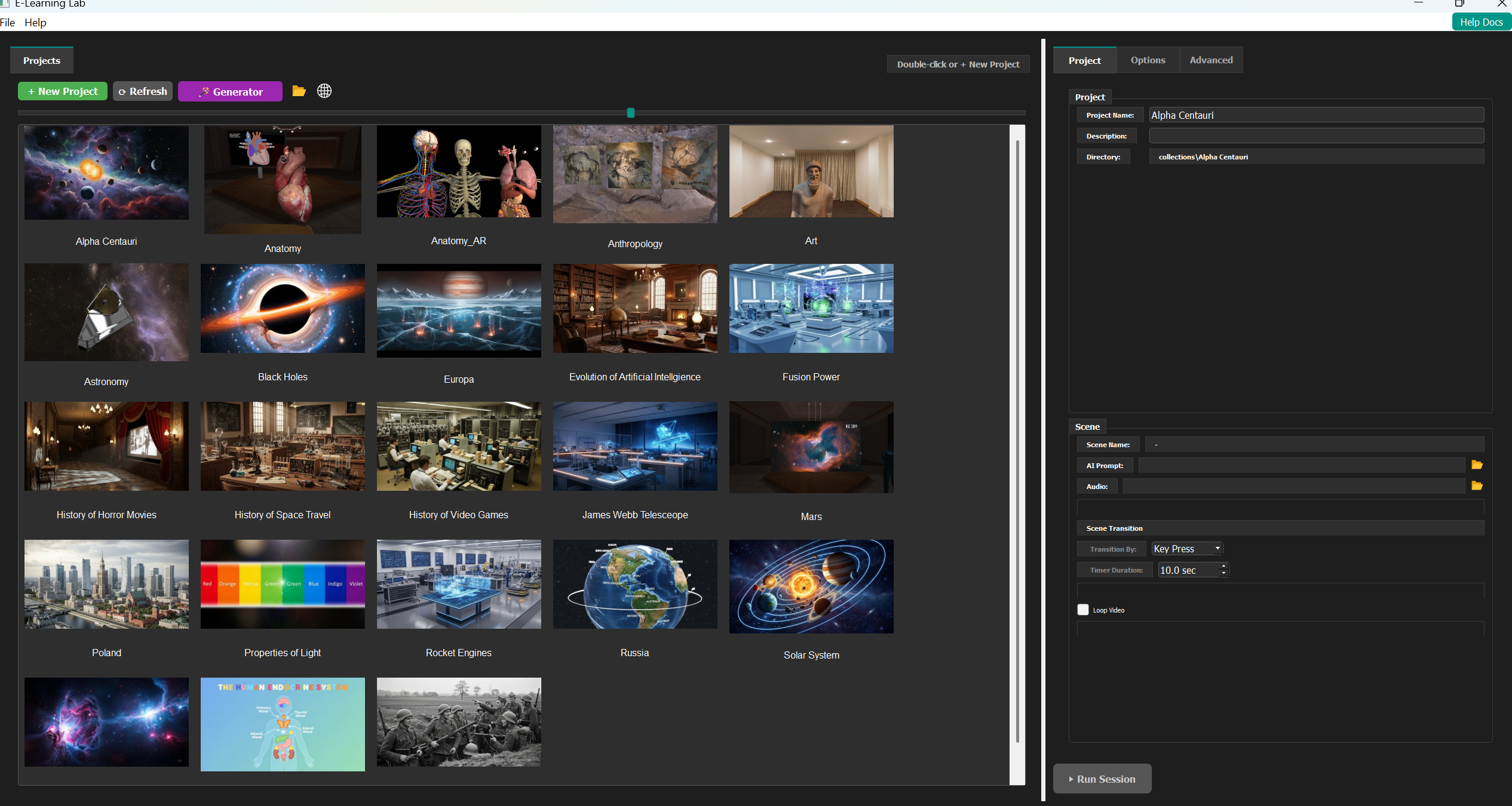Screen dimensions: 1512x806
Task: Select the Solar System project thumbnail
Action: (811, 586)
